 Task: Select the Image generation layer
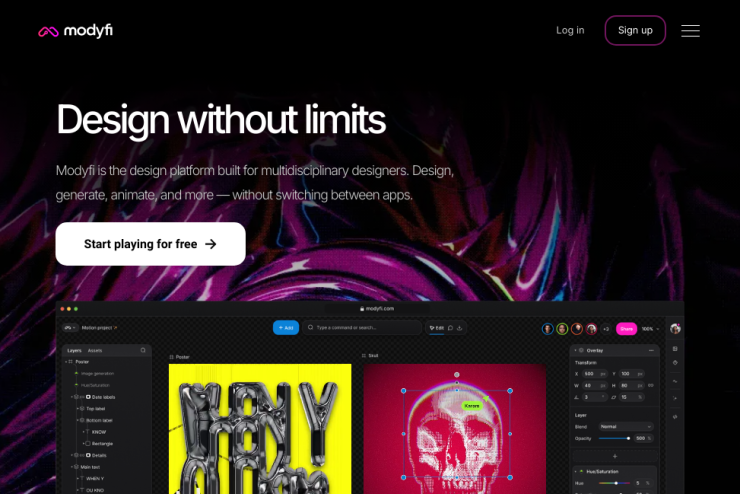pos(97,373)
